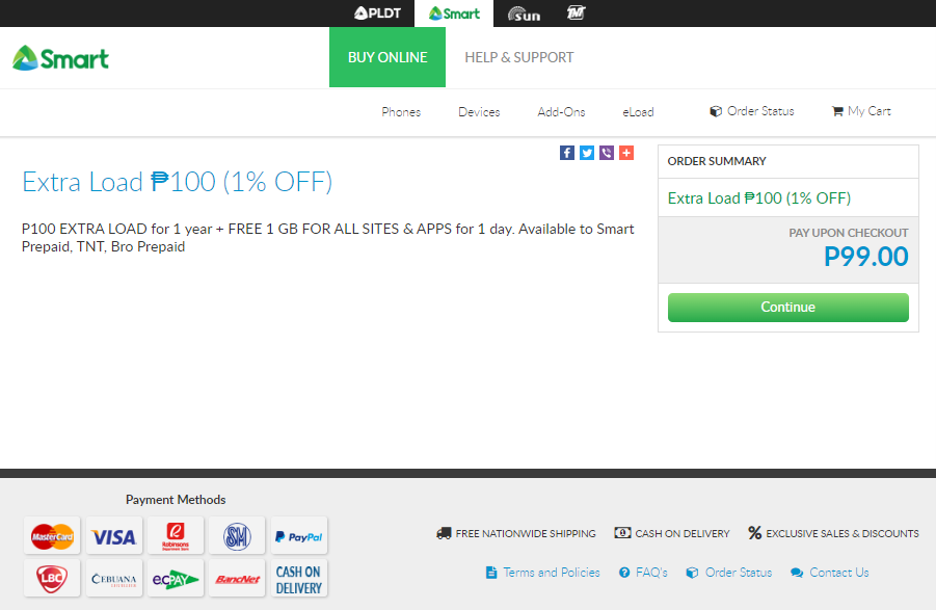Open Terms and Policies

tap(543, 572)
